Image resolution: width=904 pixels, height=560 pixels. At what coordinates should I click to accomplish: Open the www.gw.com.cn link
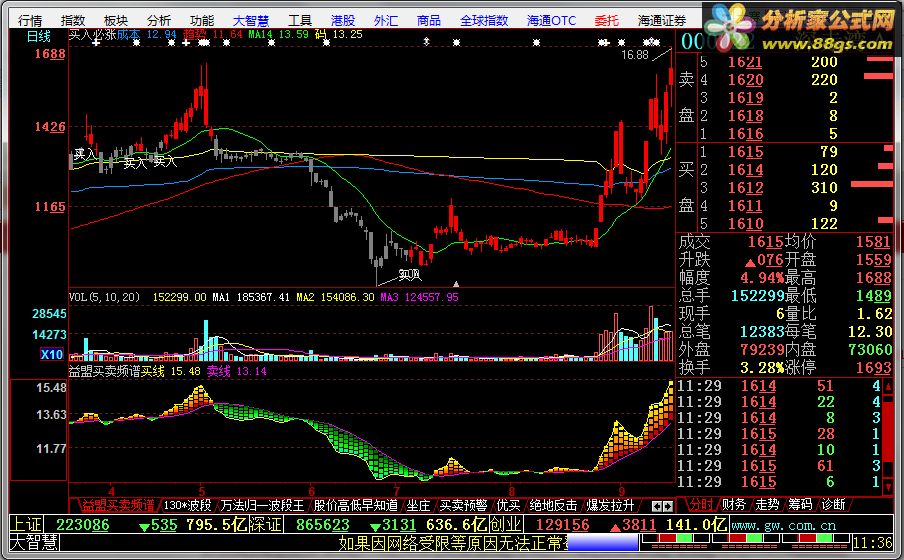coord(784,525)
